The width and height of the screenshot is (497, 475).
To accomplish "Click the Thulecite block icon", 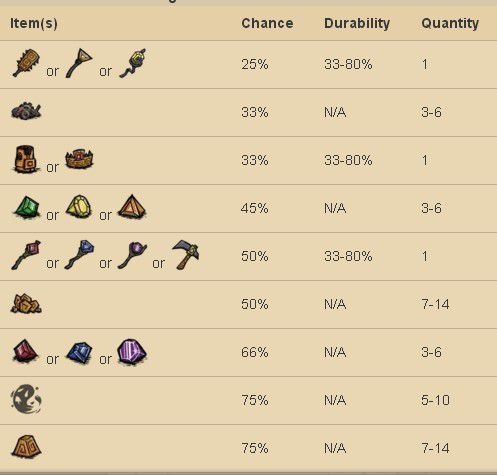I will pyautogui.click(x=26, y=447).
